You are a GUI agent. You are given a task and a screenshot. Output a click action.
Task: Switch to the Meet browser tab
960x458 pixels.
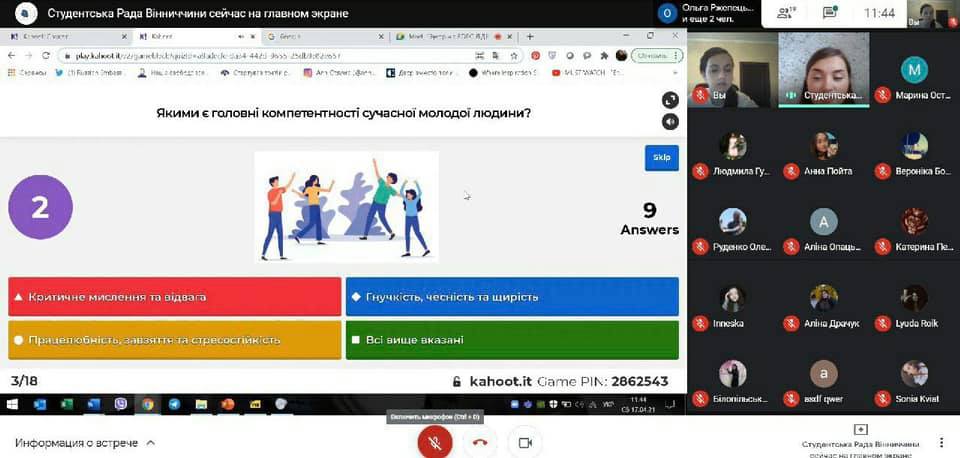click(x=453, y=37)
